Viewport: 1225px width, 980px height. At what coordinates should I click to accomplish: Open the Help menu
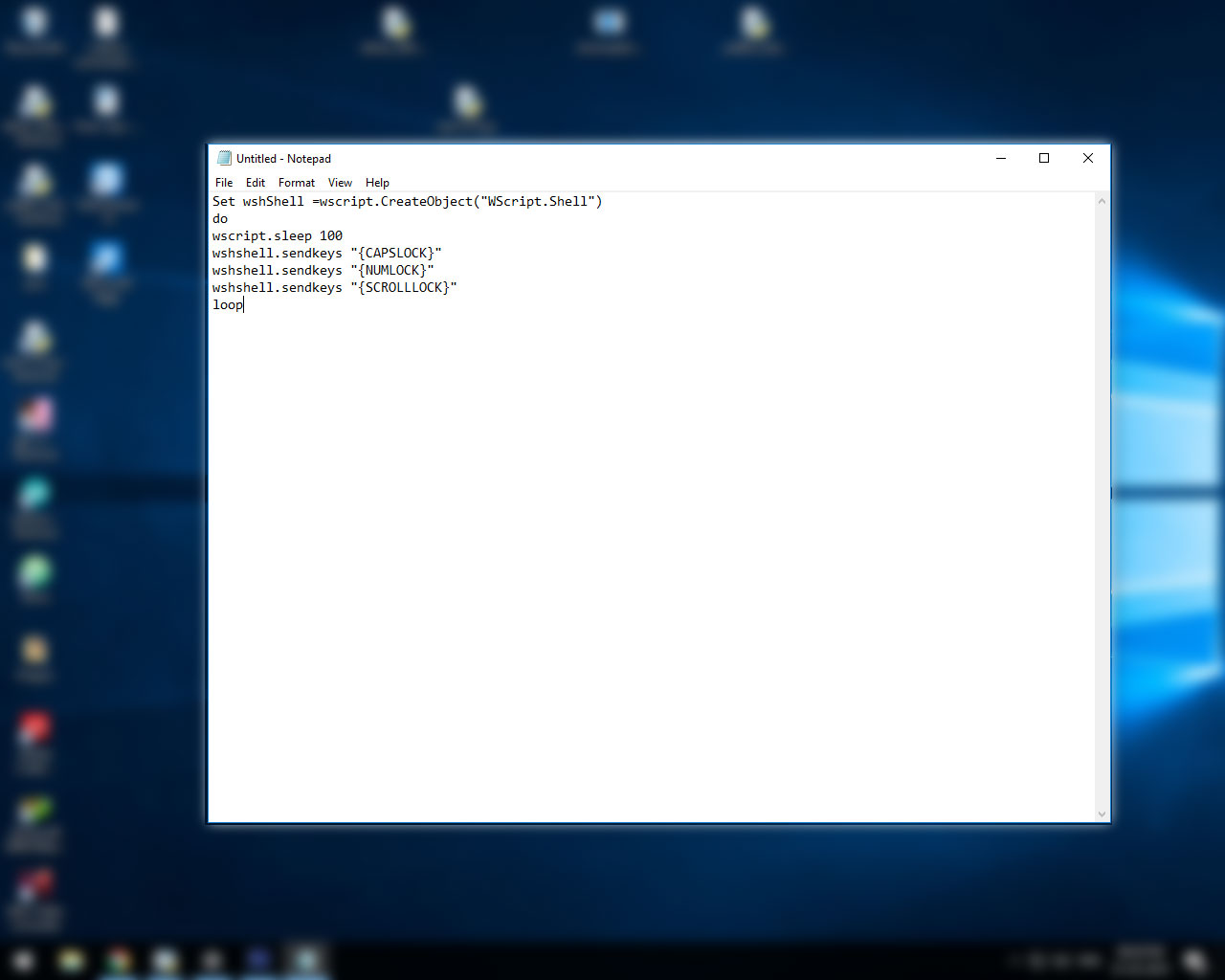click(377, 182)
